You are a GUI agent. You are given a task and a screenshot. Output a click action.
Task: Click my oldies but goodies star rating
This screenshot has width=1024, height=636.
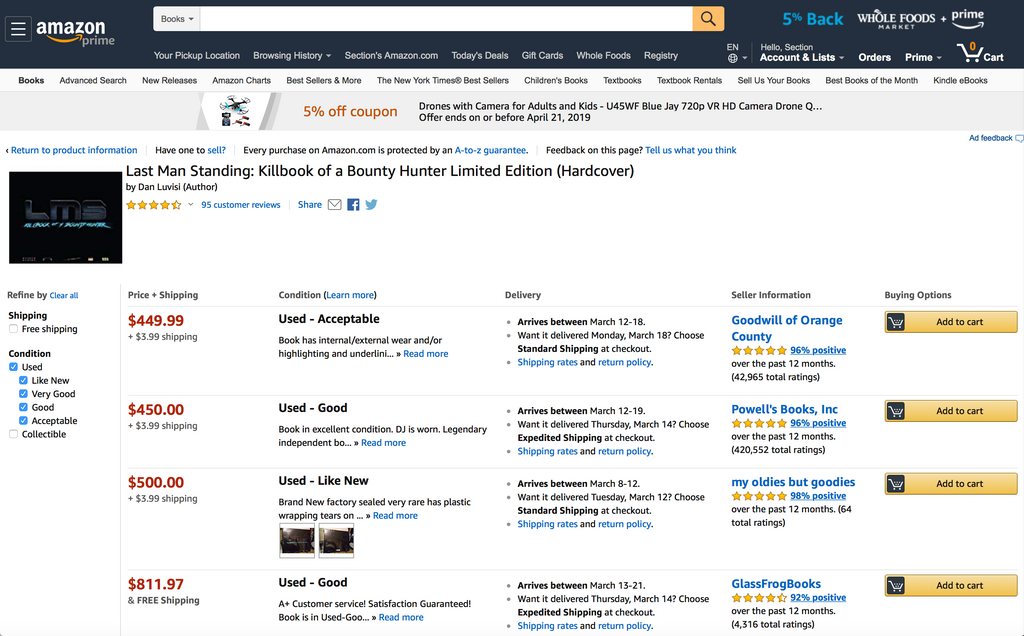pyautogui.click(x=759, y=496)
